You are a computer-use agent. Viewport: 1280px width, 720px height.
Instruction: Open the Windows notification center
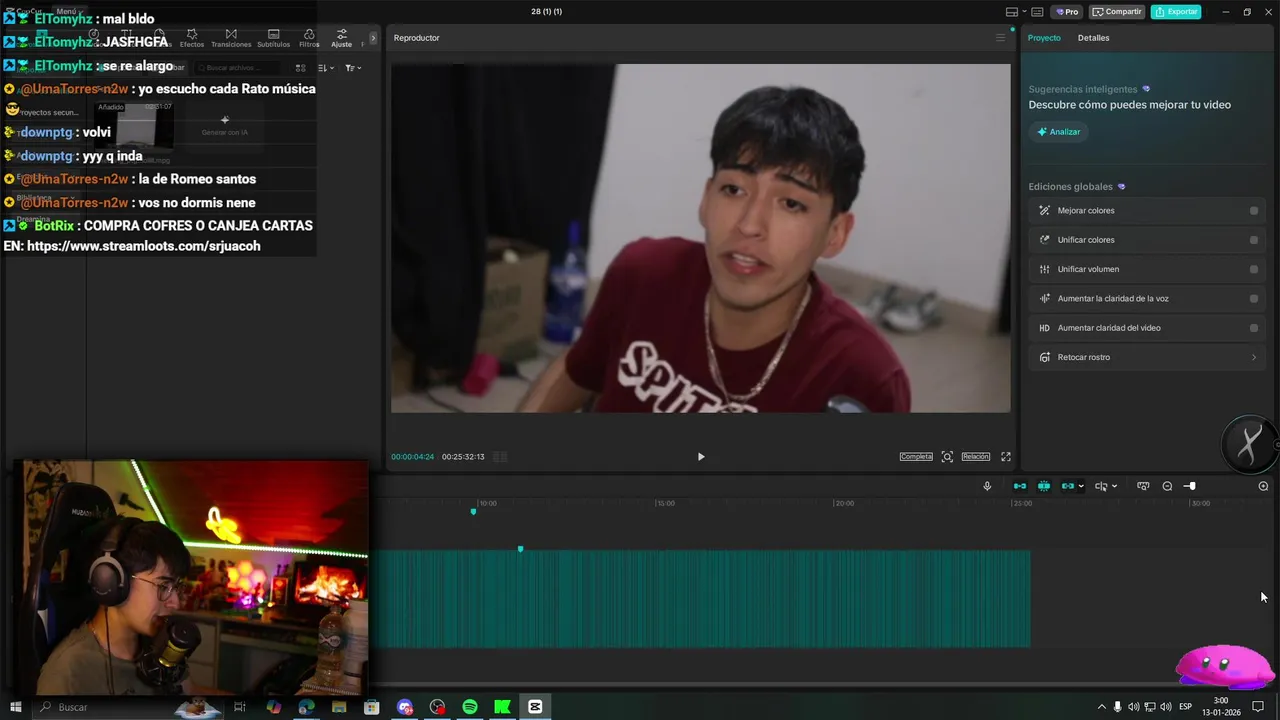coord(1258,707)
